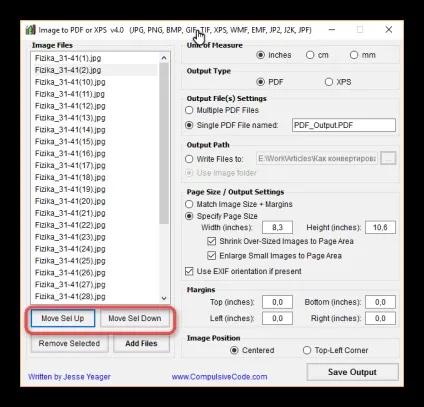
Task: Open the output path browse button
Action: [388, 158]
